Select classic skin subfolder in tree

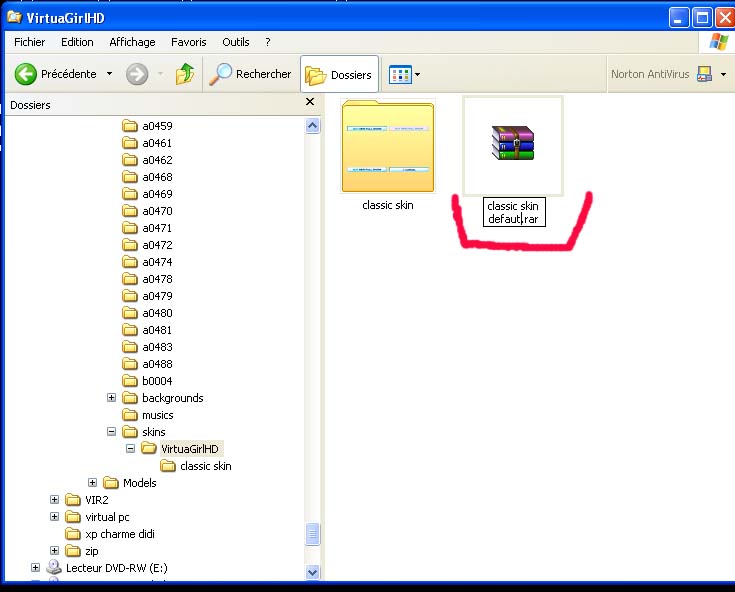point(196,466)
